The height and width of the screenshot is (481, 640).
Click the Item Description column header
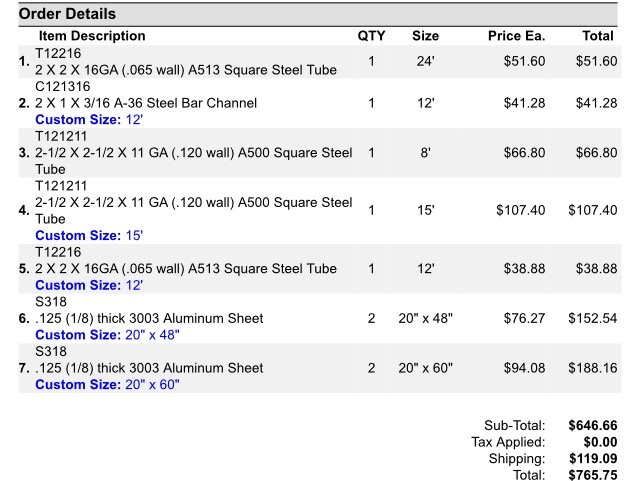coord(92,36)
